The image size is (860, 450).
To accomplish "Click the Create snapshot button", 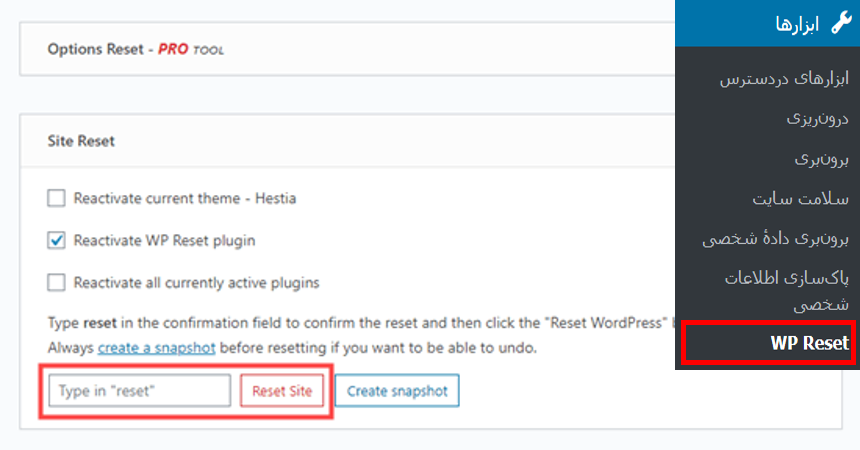I will point(397,391).
